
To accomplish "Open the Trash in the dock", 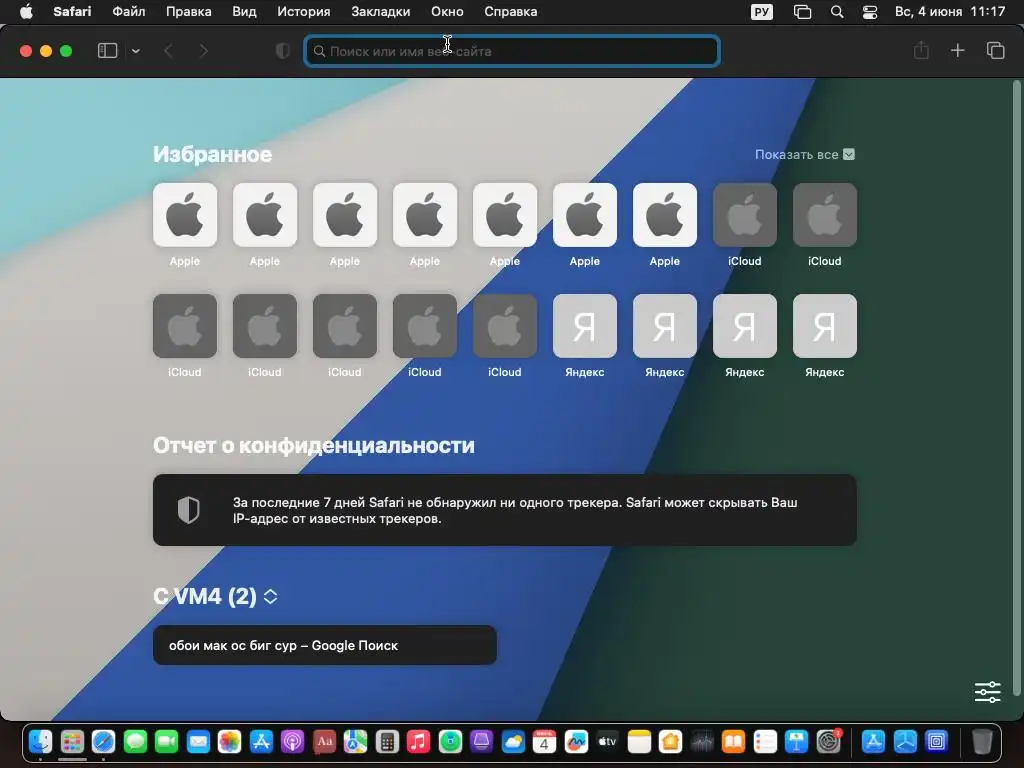I will [982, 742].
